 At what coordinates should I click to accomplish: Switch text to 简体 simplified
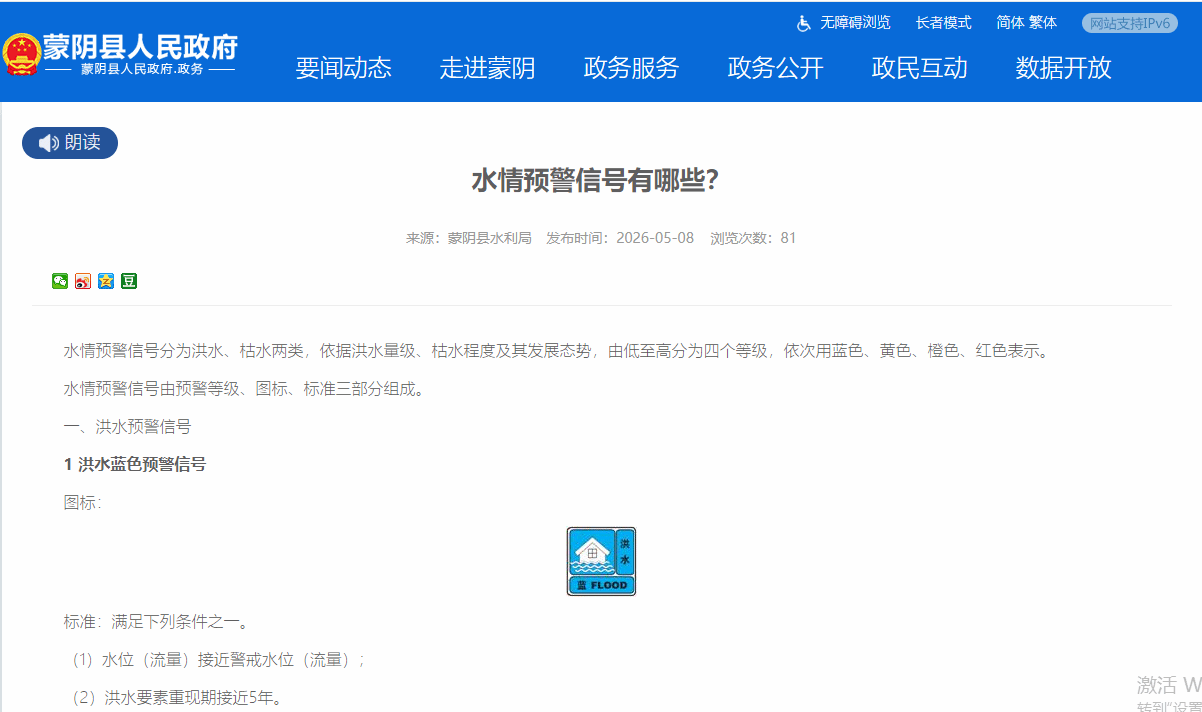click(x=1009, y=23)
